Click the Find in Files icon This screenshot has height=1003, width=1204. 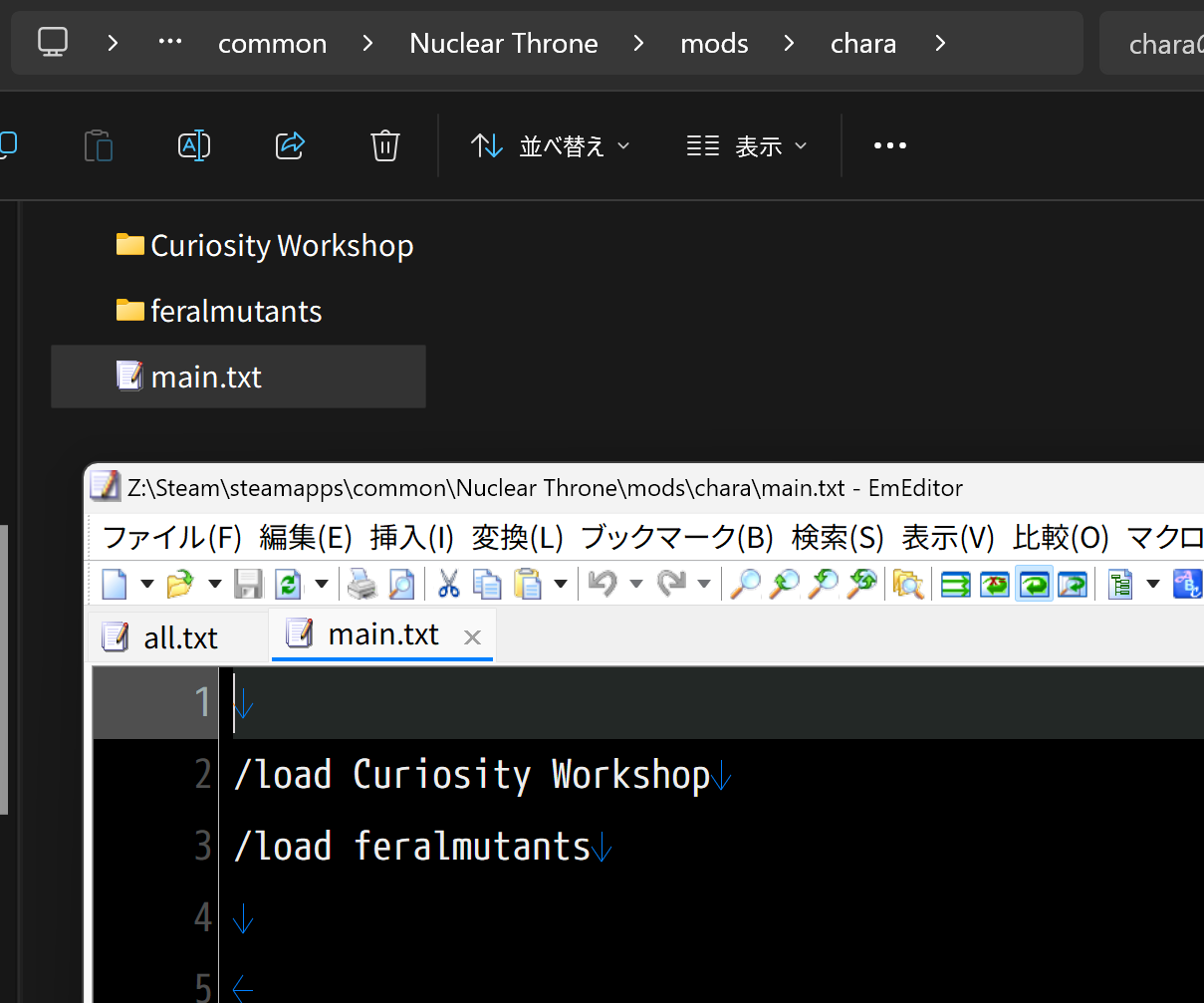[x=908, y=584]
